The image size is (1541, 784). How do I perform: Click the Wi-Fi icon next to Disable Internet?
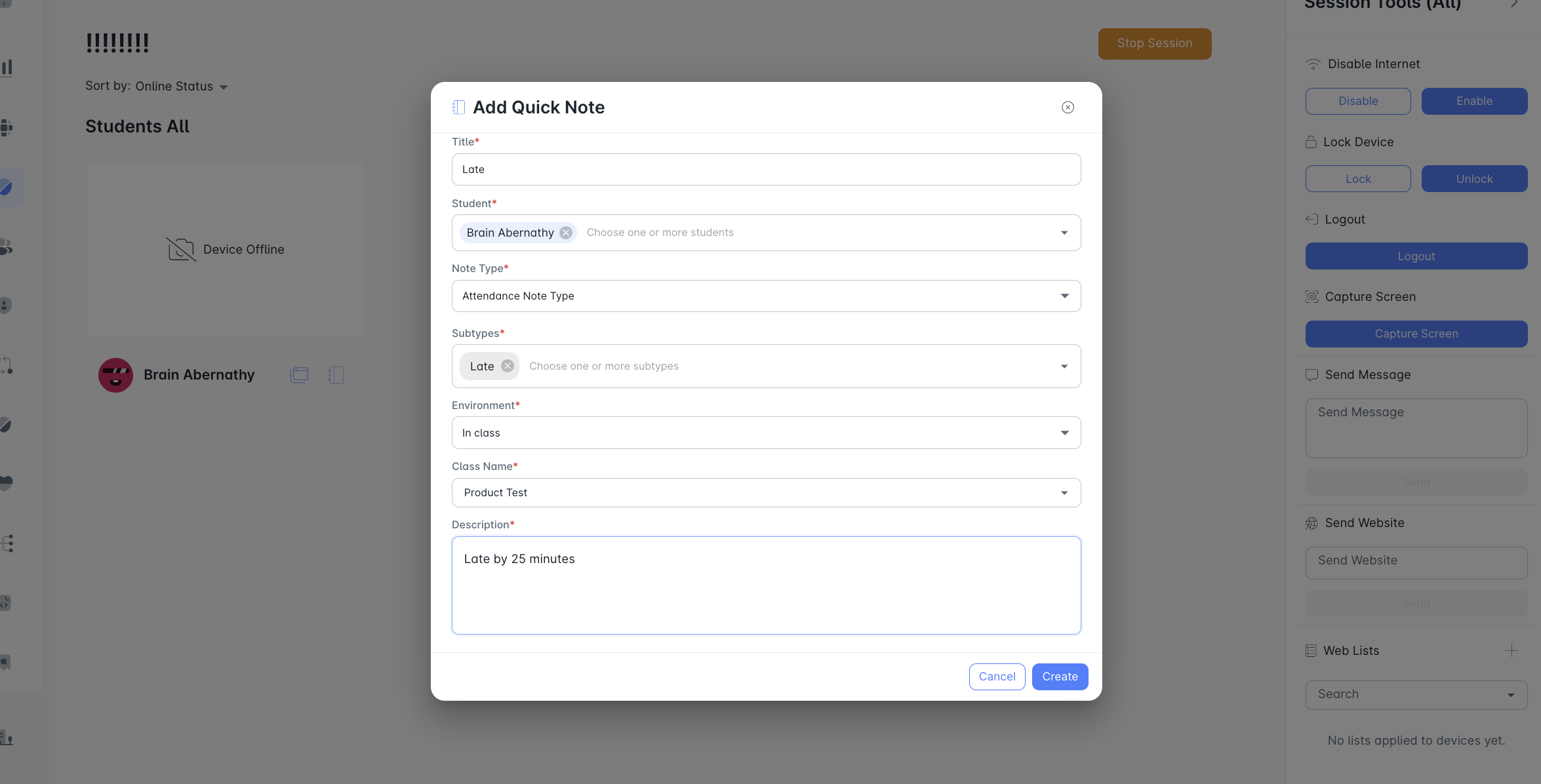[x=1313, y=64]
